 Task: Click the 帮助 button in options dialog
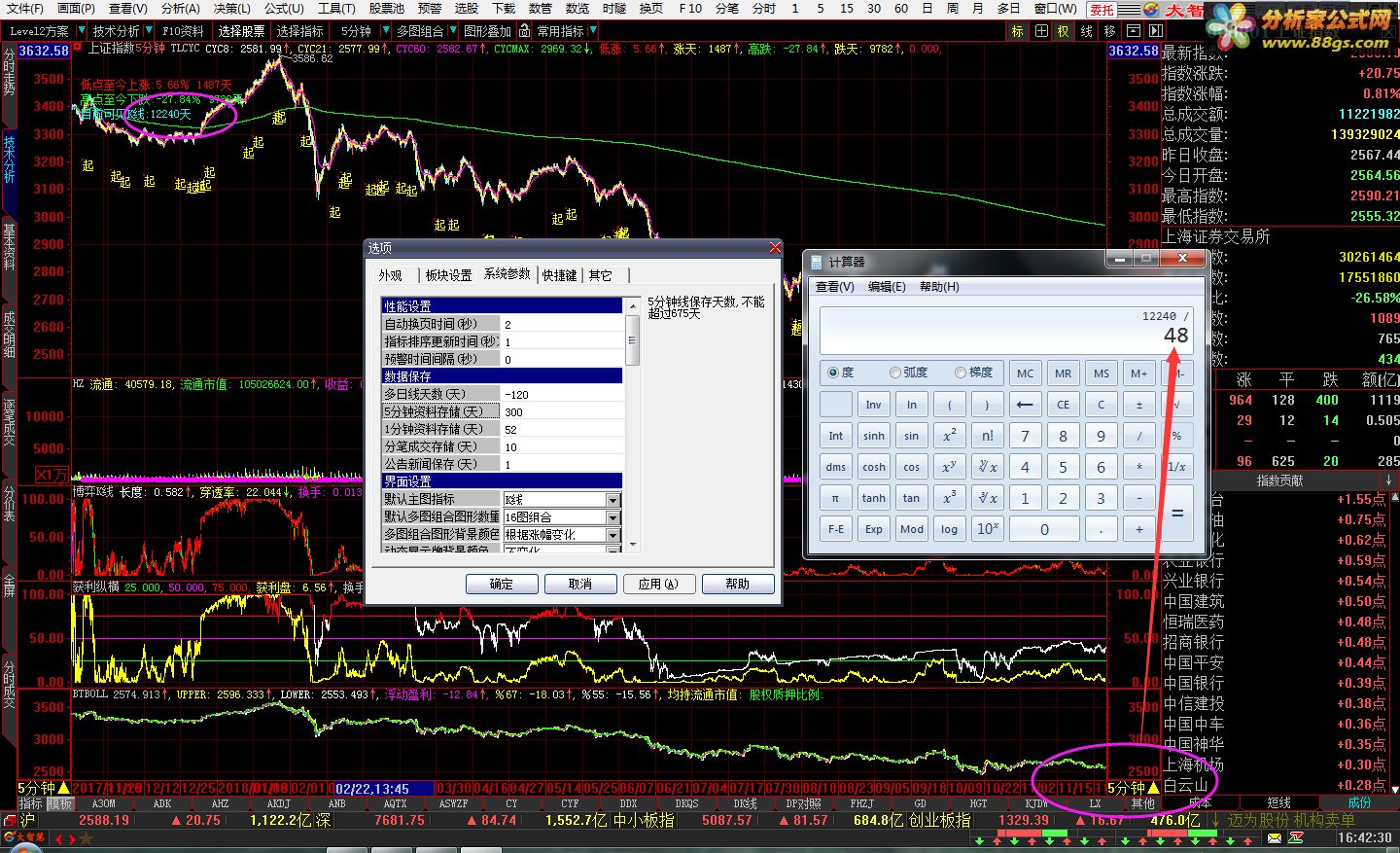(x=738, y=584)
